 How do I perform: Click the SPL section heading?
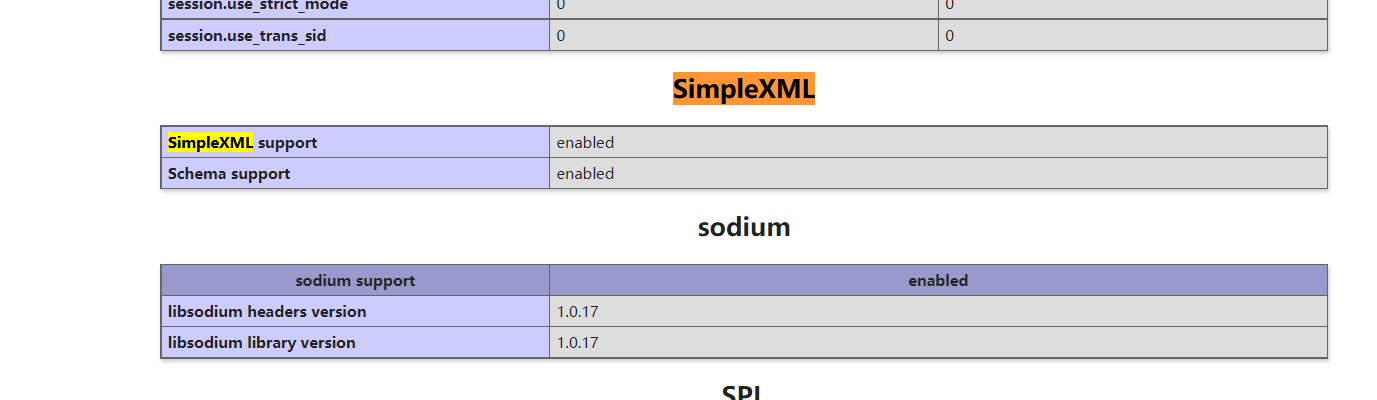point(744,391)
